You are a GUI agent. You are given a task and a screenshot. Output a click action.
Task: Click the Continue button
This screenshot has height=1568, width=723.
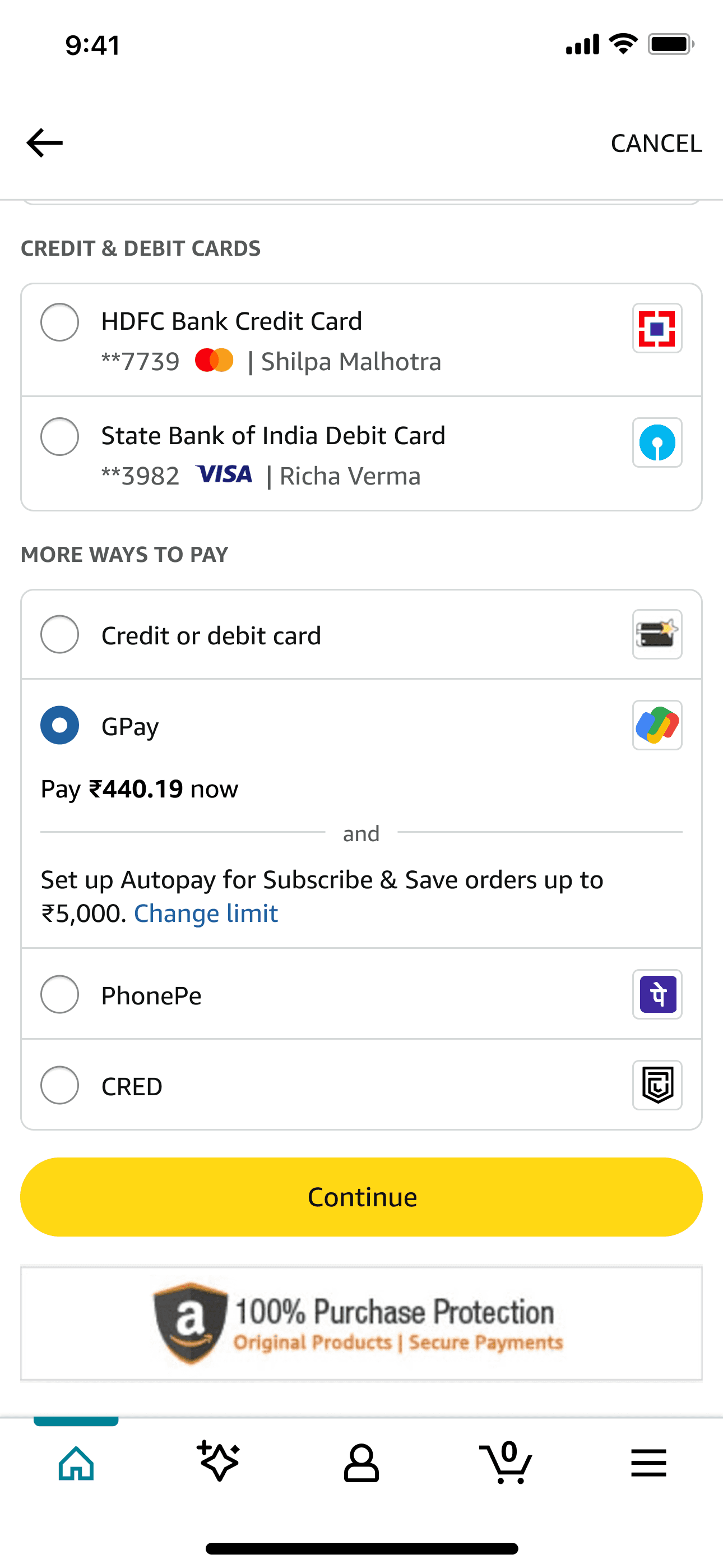361,1197
